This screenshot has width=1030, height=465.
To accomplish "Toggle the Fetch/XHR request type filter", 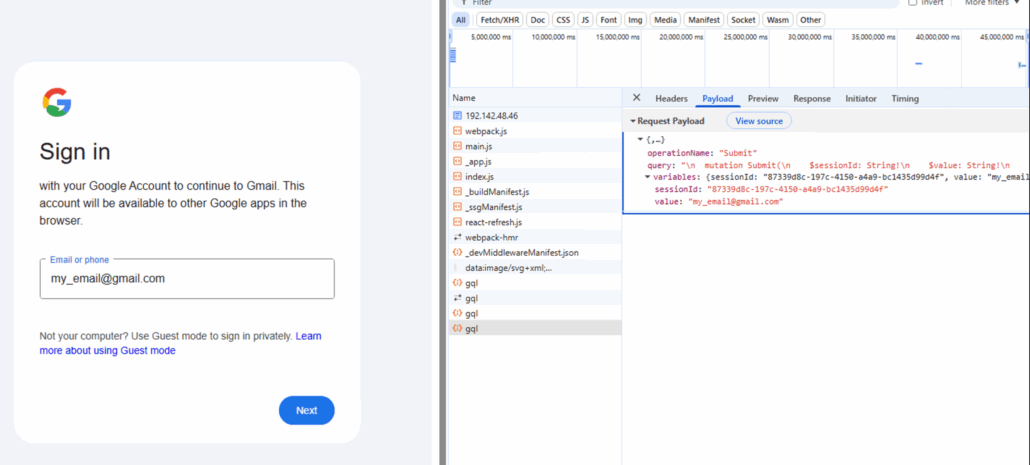I will 497,20.
